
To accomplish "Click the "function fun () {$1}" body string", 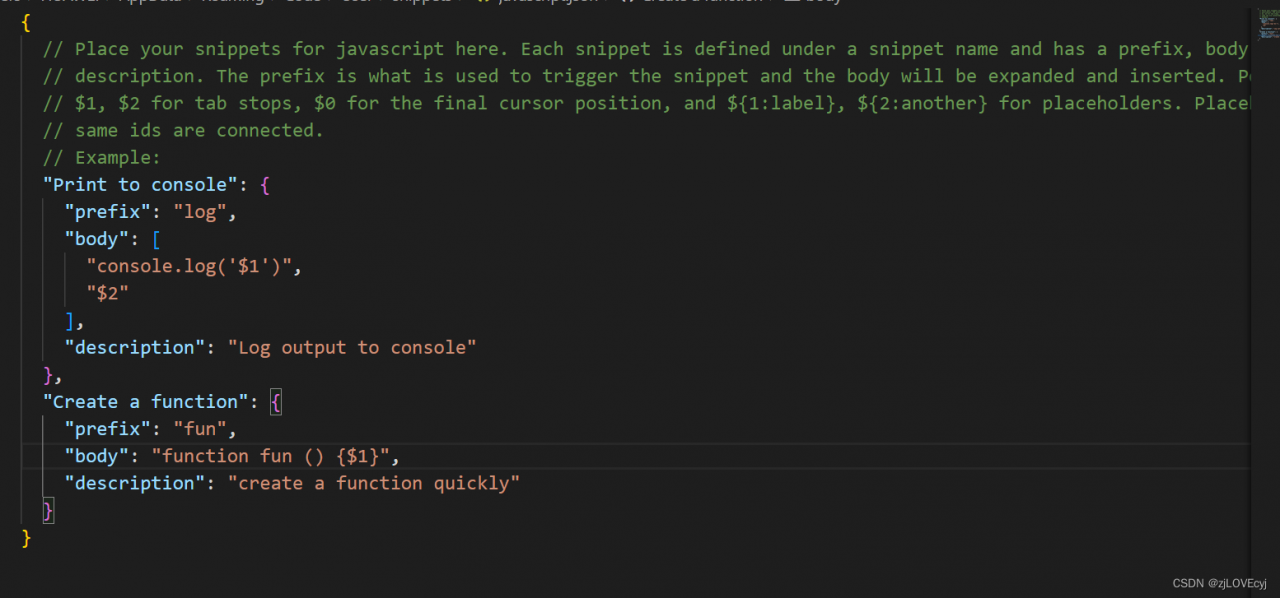I will point(271,456).
